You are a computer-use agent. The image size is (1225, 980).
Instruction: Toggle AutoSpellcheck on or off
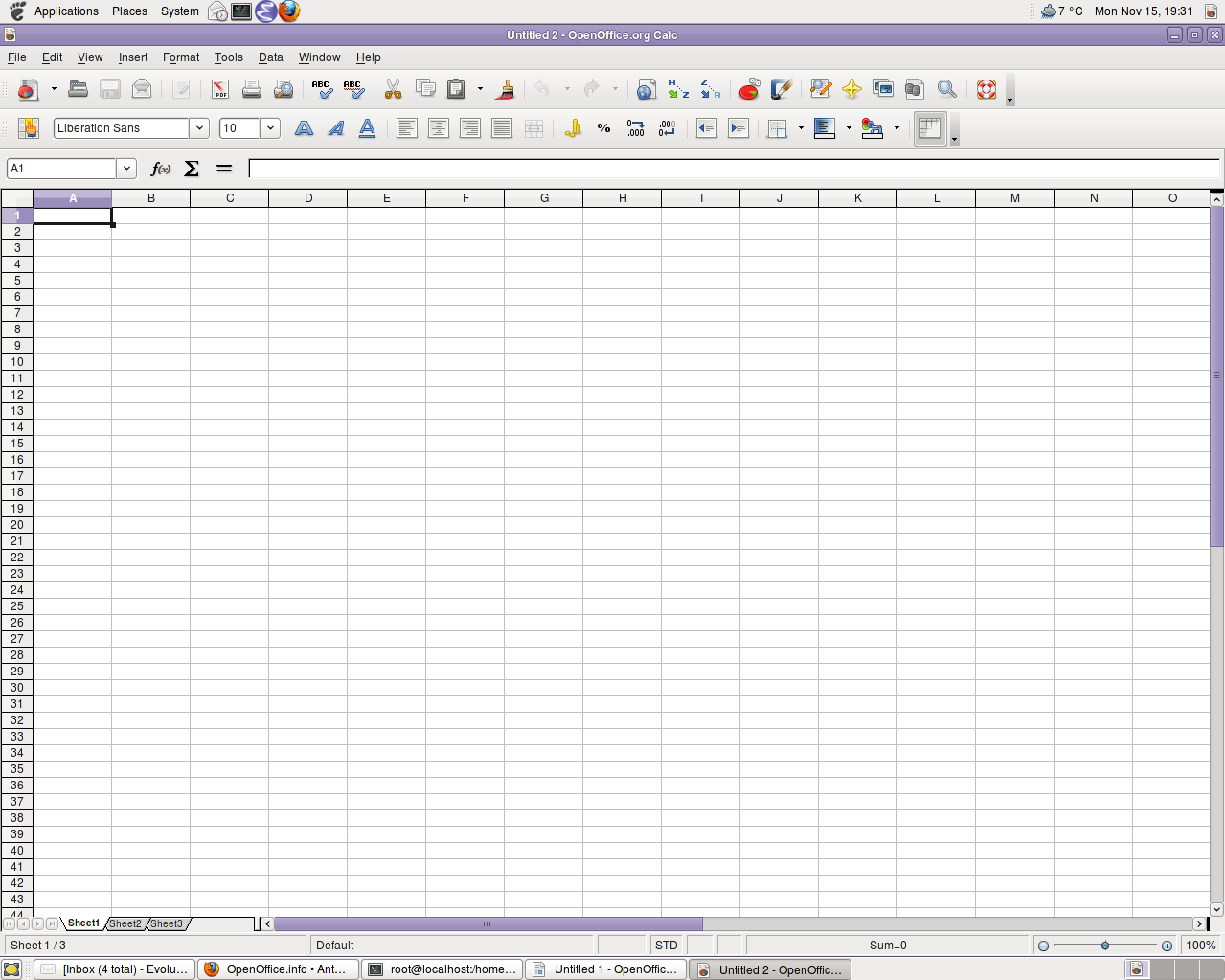pos(352,89)
